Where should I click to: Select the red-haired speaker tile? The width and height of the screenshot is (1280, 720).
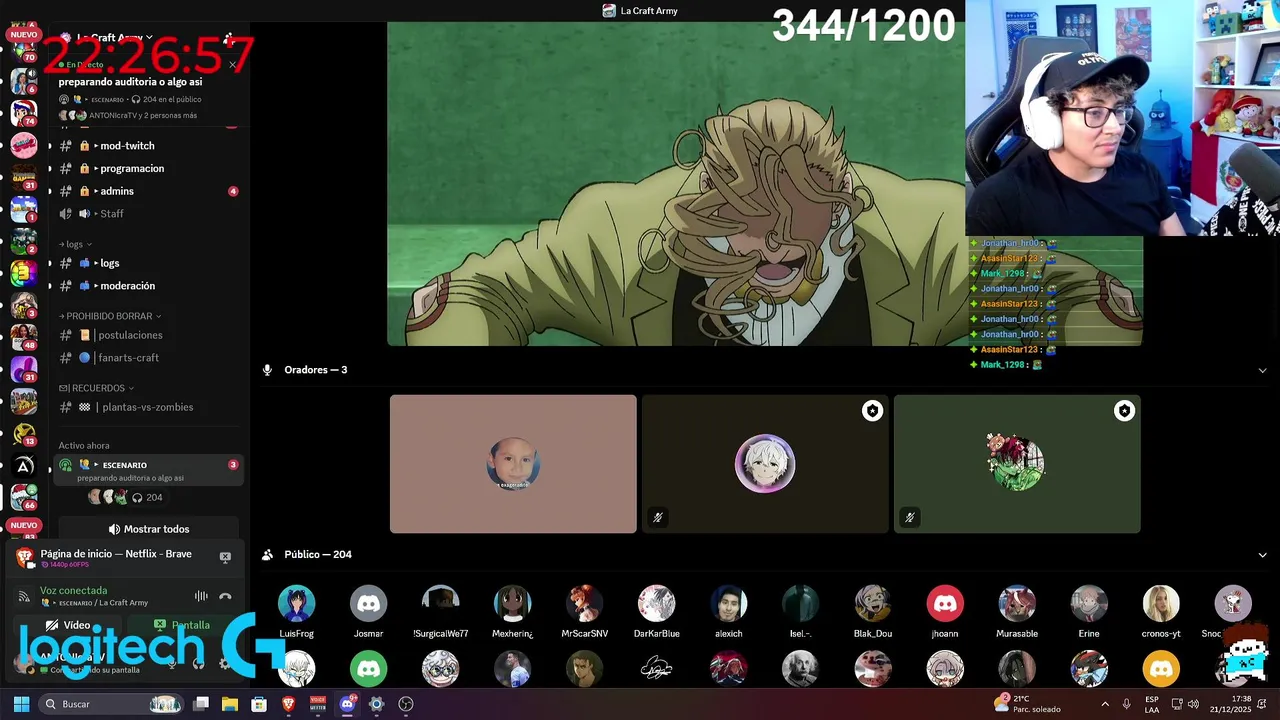pyautogui.click(x=1017, y=464)
